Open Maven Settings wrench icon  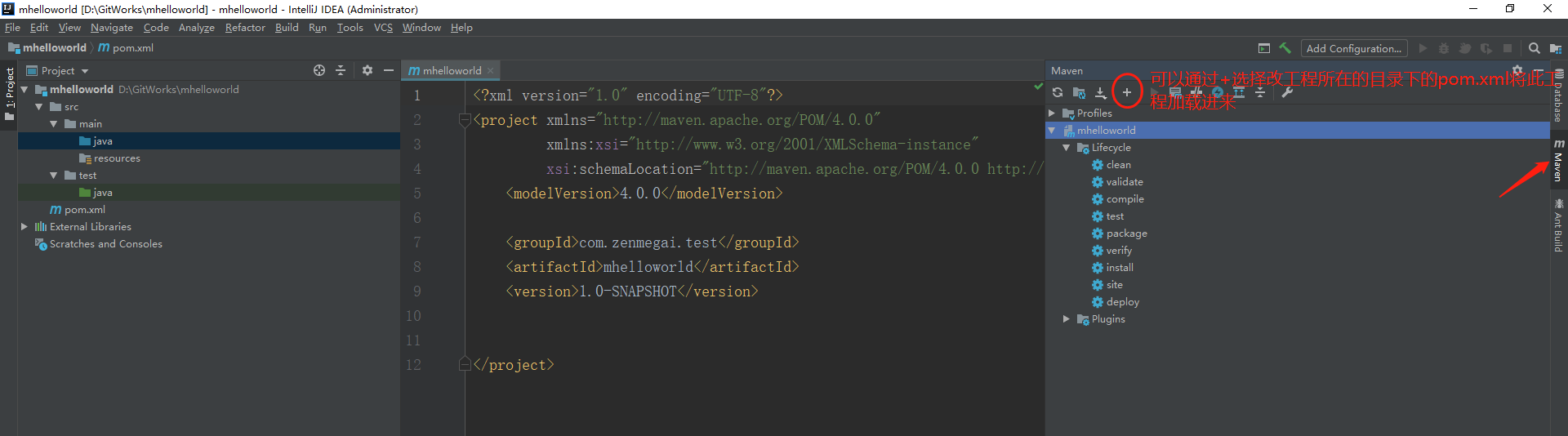tap(1287, 92)
